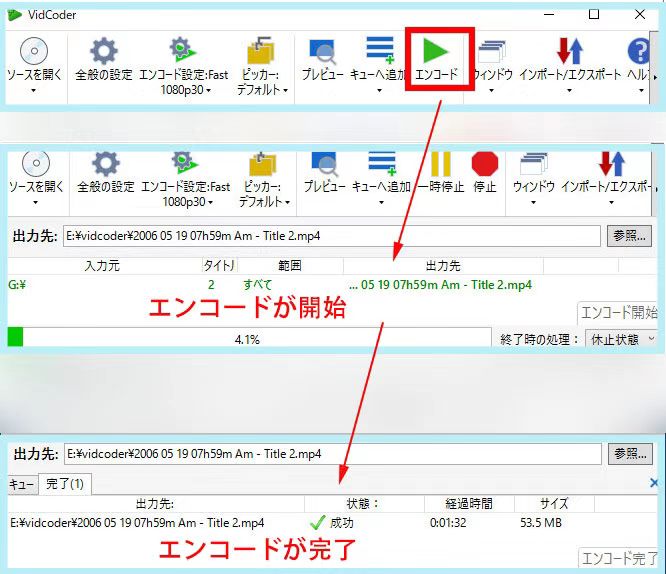Expand ソースを開く dropdown arrow in middle toolbar
The image size is (666, 574).
click(x=35, y=203)
